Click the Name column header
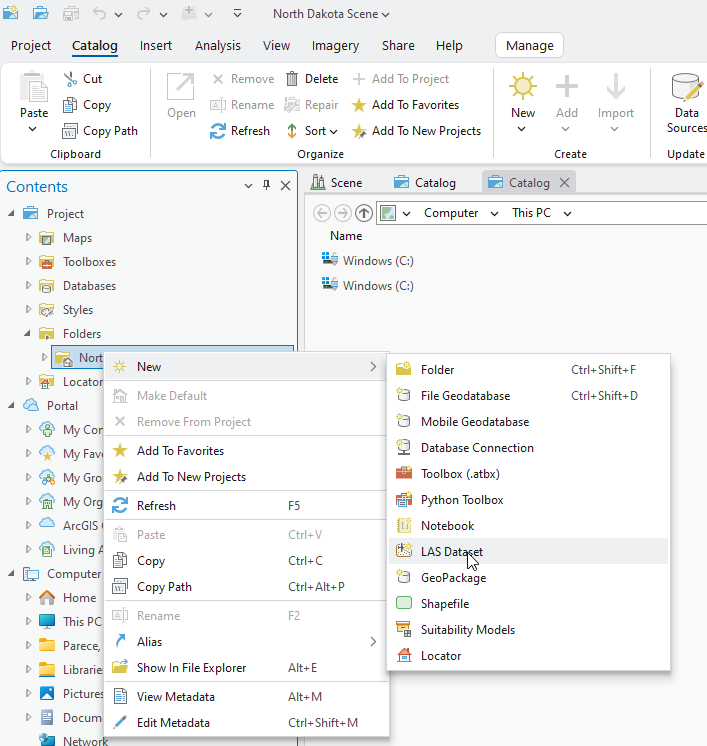 click(x=346, y=236)
